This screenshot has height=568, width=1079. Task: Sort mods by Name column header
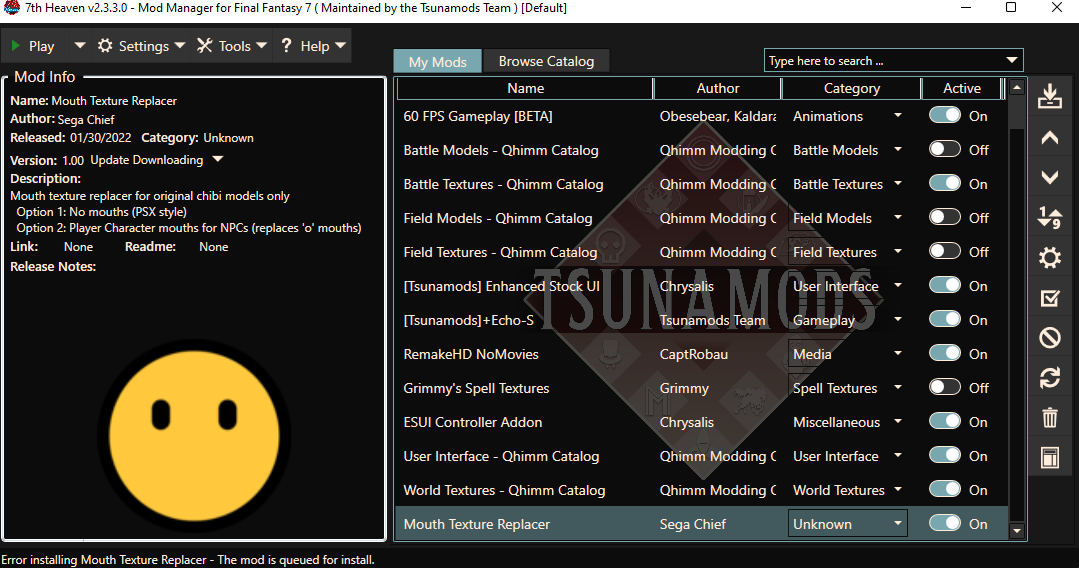click(x=525, y=88)
